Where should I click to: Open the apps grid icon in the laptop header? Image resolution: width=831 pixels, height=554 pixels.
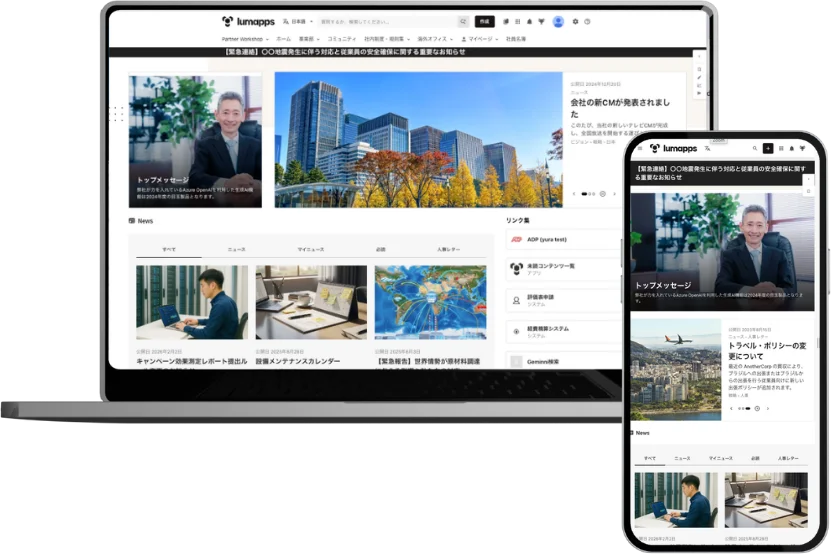[517, 22]
